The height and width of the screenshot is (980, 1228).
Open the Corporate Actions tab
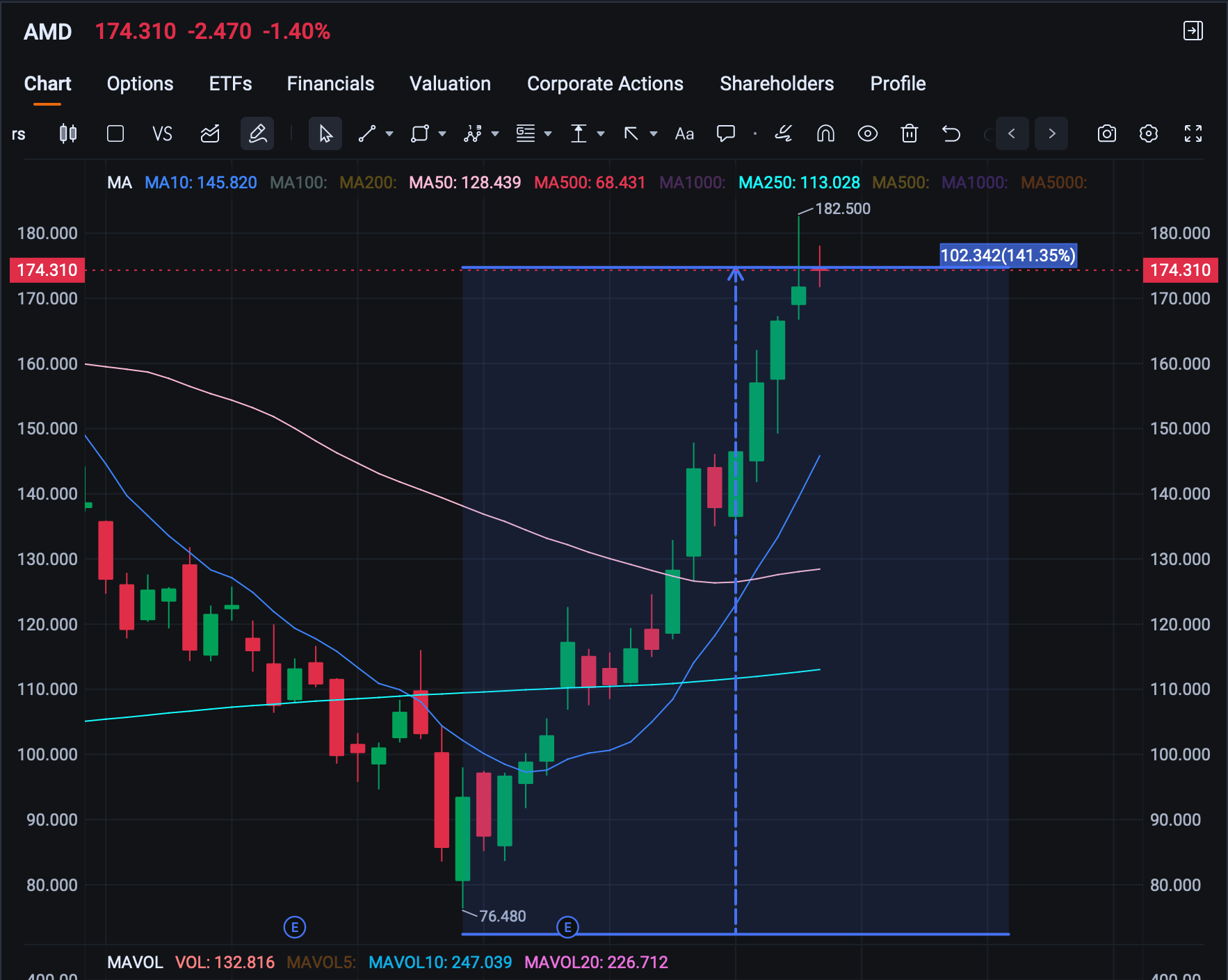(x=605, y=83)
